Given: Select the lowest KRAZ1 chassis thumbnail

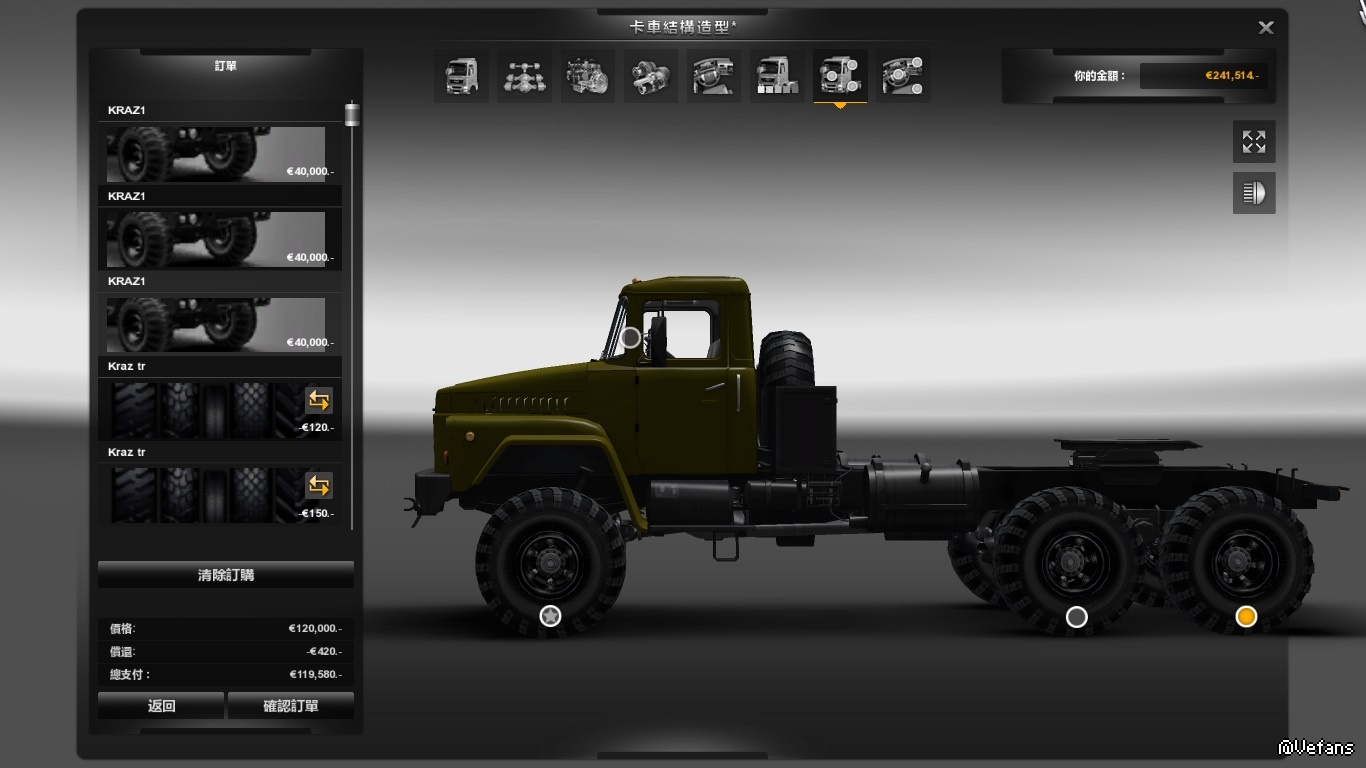Looking at the screenshot, I should pyautogui.click(x=216, y=325).
